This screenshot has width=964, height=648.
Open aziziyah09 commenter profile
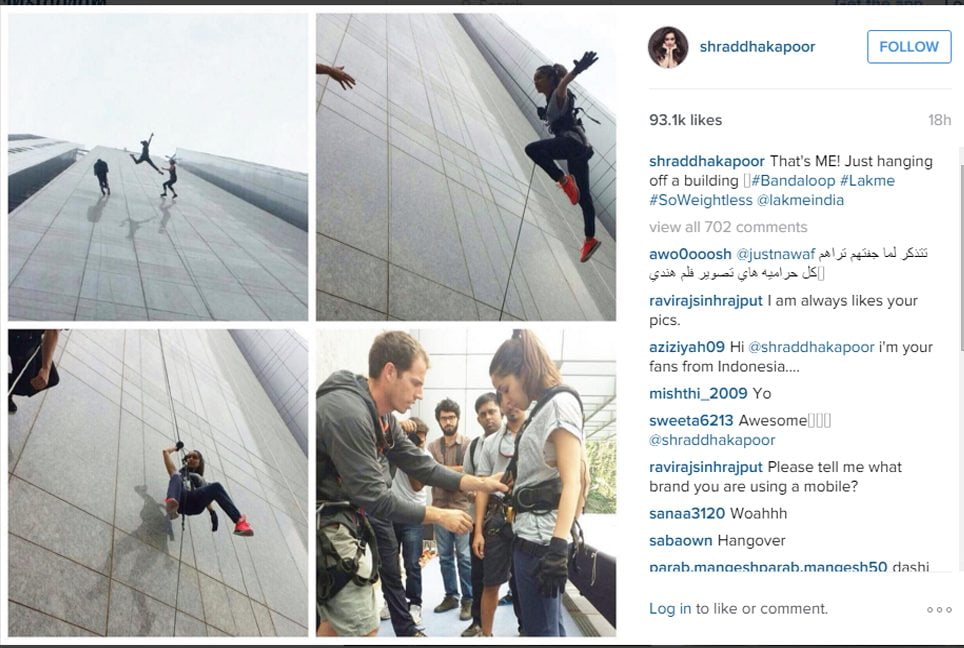[x=687, y=347]
